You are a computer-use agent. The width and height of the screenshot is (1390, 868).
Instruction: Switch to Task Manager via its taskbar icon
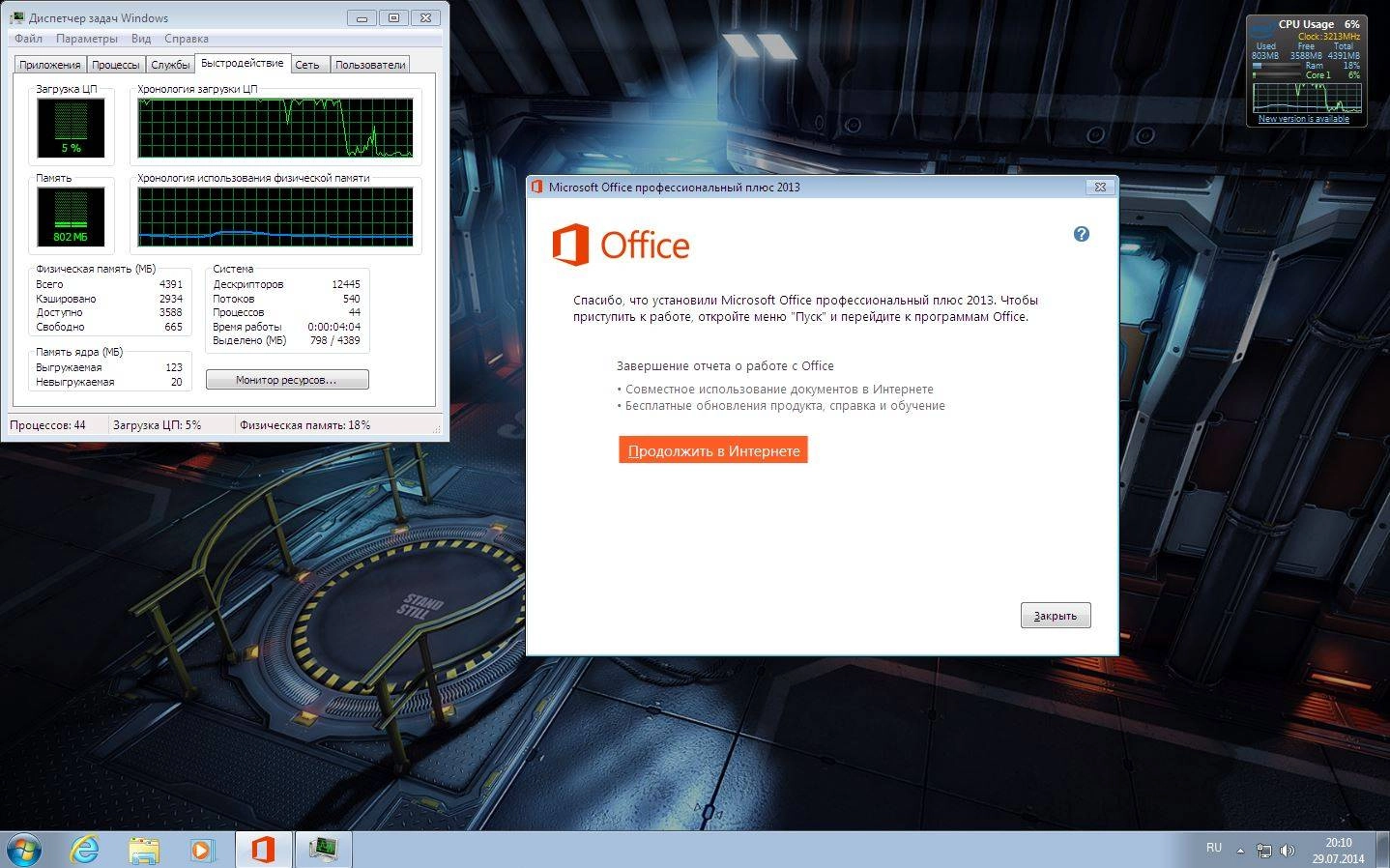(x=323, y=850)
